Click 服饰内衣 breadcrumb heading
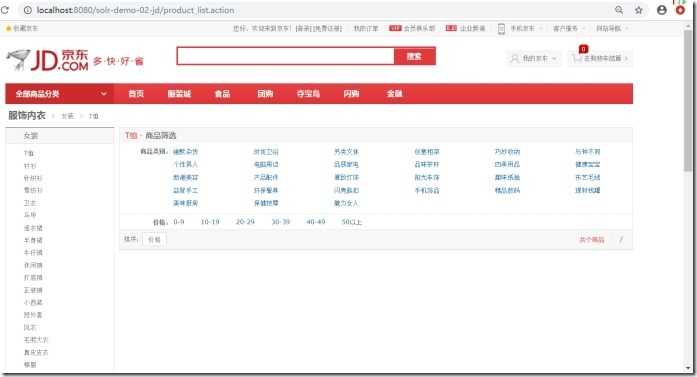 point(27,116)
